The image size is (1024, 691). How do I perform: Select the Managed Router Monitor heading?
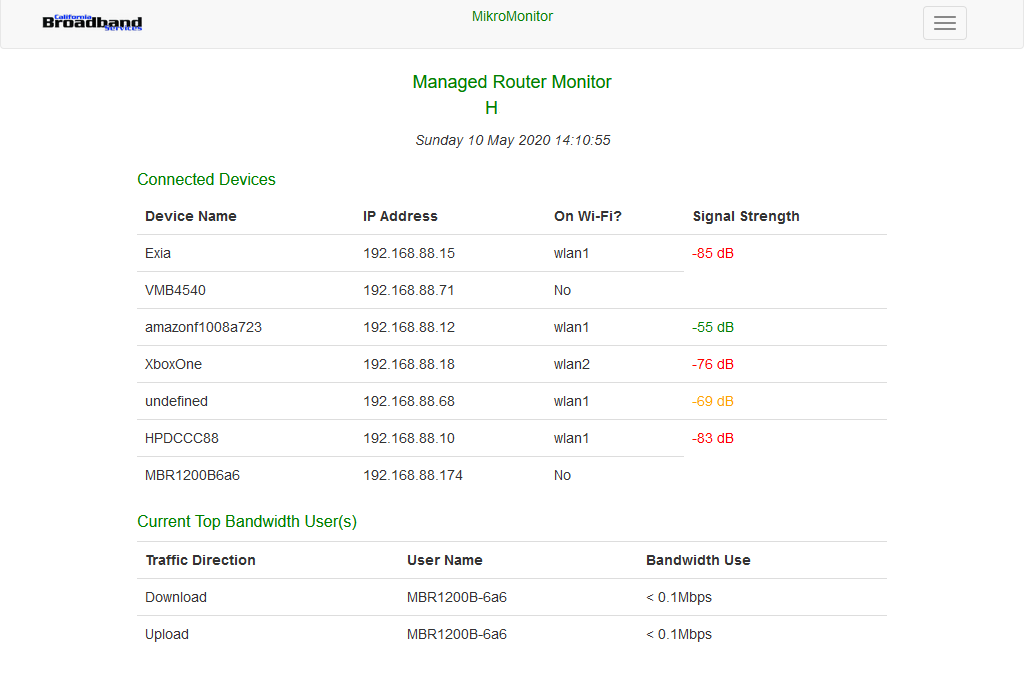tap(512, 82)
